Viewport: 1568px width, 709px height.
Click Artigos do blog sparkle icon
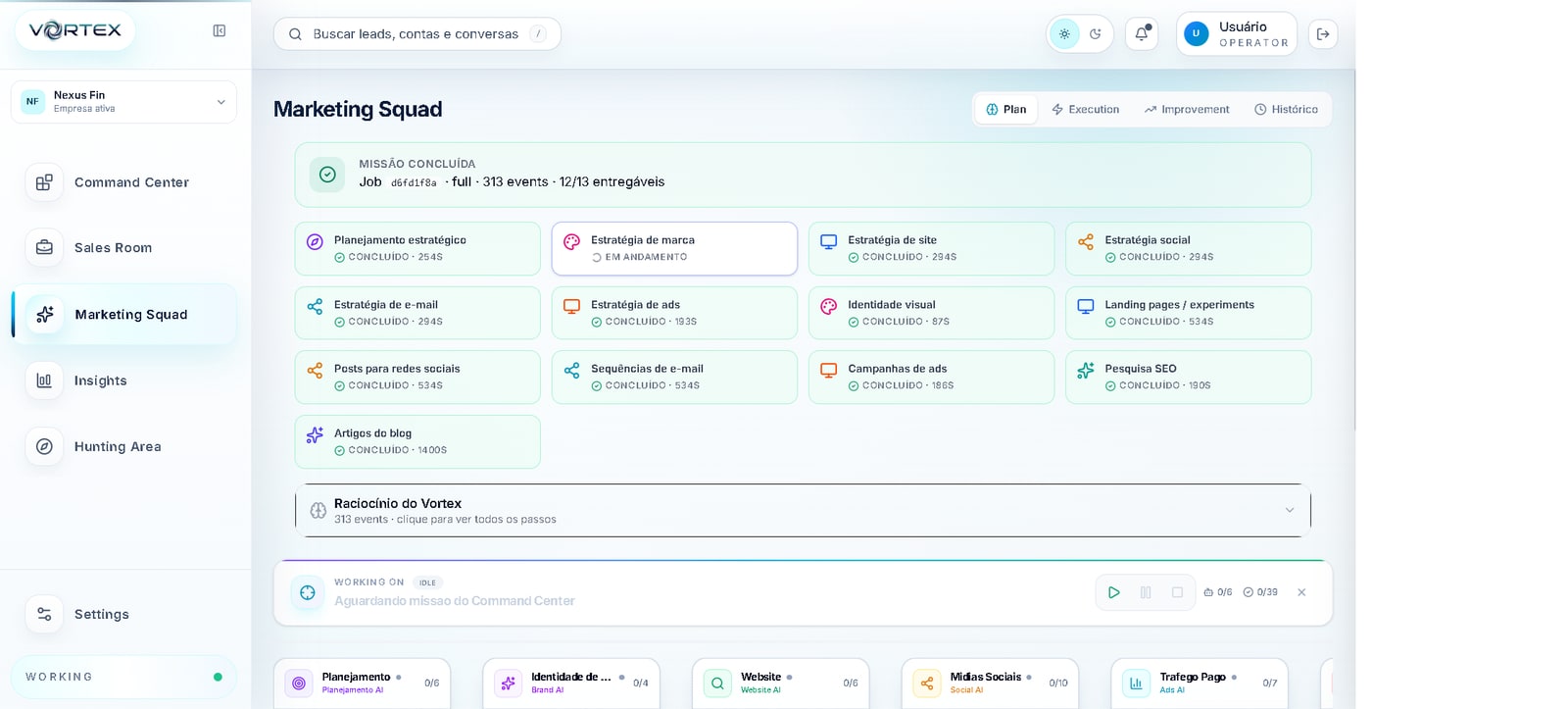tap(315, 434)
